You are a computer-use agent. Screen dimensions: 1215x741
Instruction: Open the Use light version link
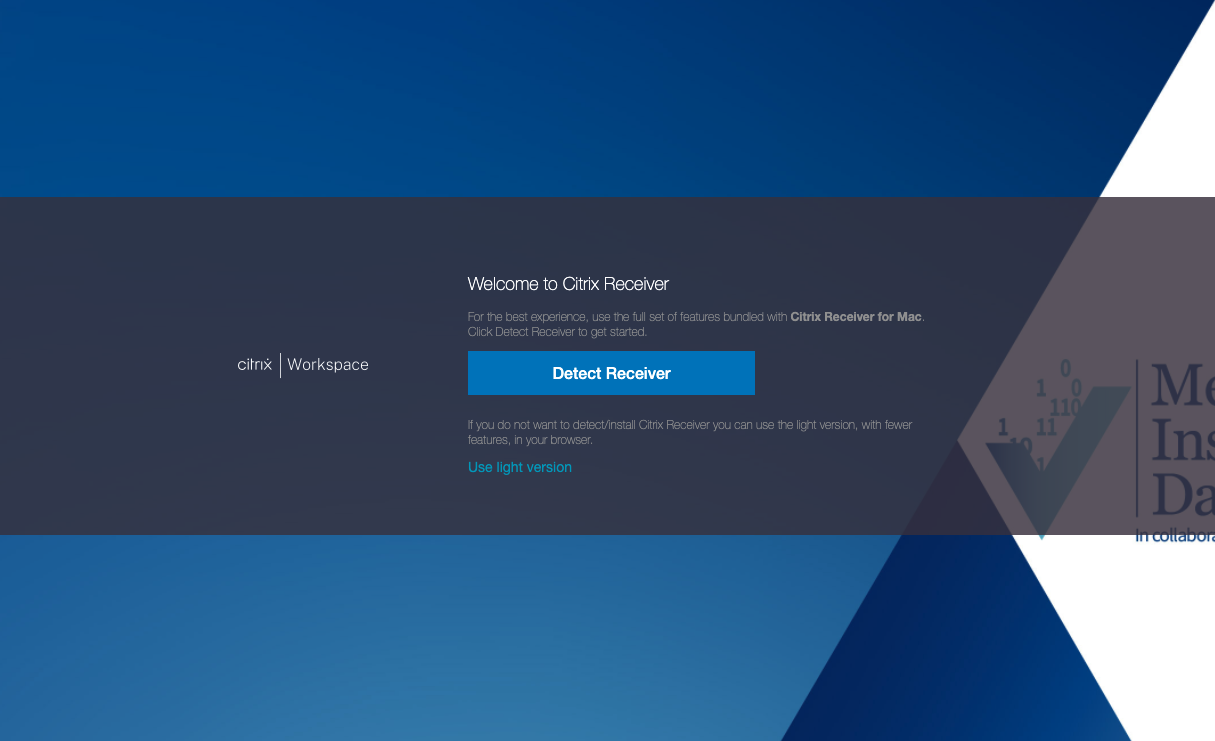point(519,467)
